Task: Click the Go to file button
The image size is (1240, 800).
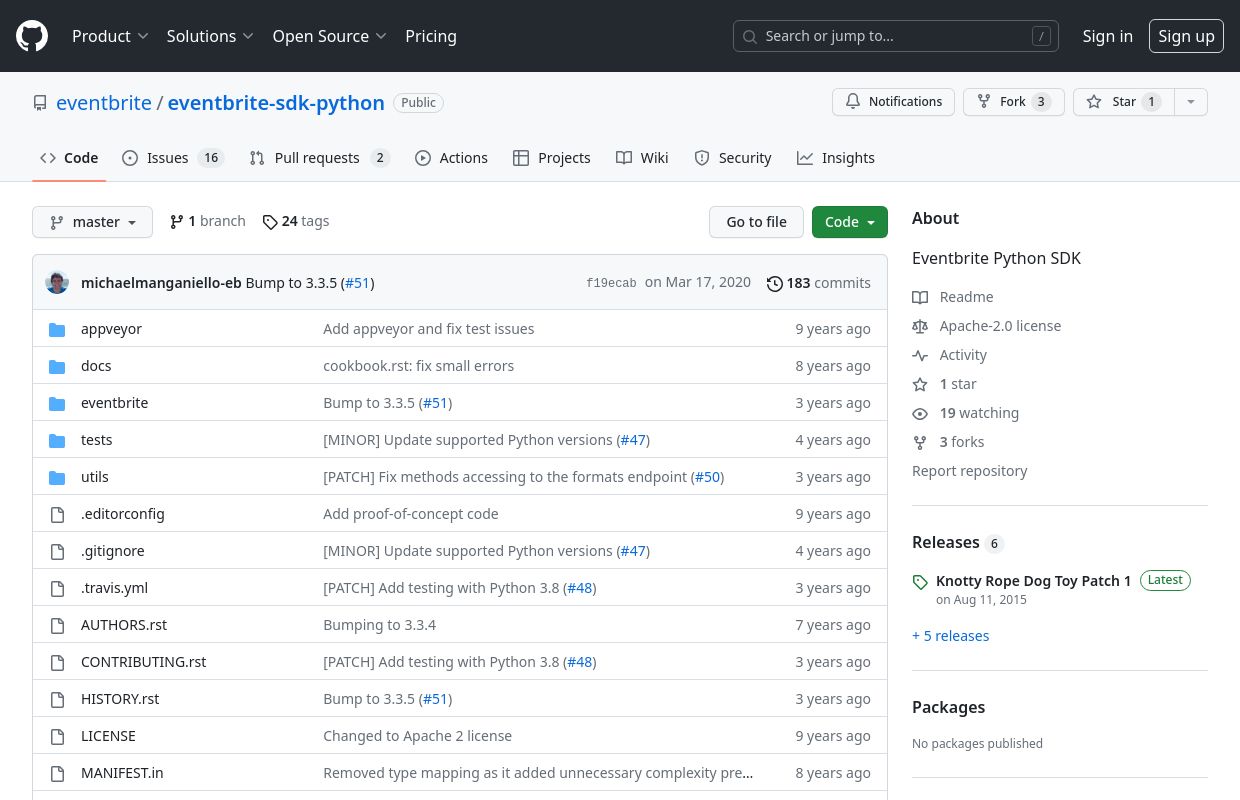Action: [756, 222]
